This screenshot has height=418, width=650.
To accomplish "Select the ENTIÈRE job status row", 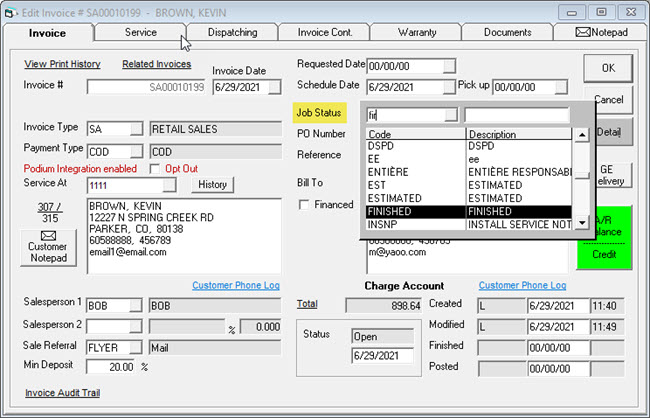I will tap(469, 172).
